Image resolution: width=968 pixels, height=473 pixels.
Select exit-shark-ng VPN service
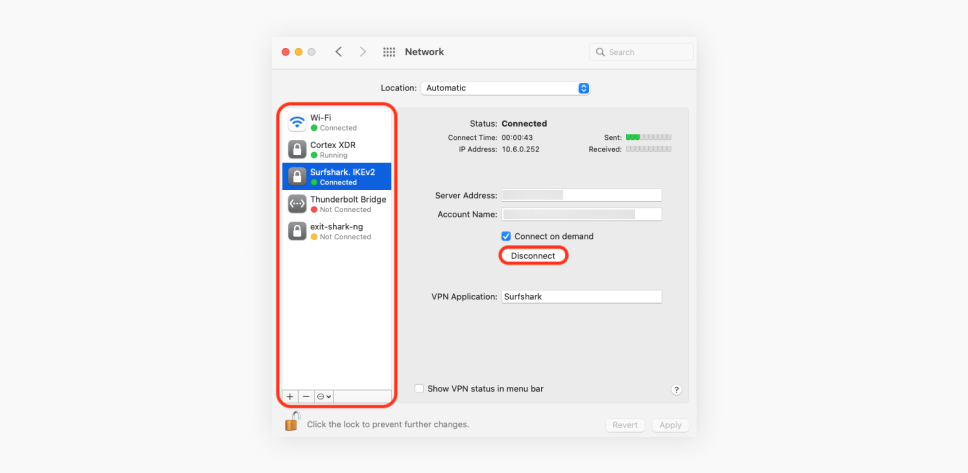(x=336, y=231)
